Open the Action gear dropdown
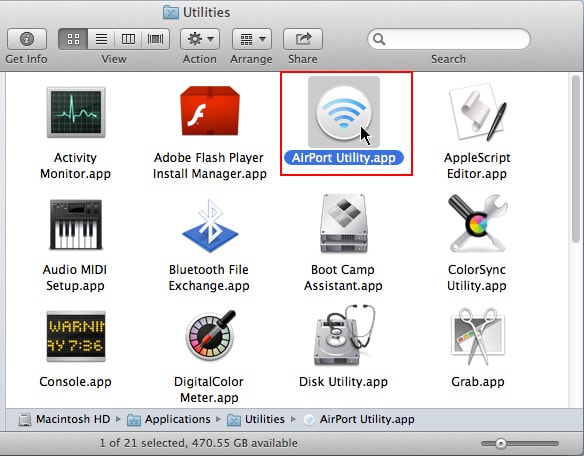Viewport: 584px width, 456px height. tap(200, 39)
